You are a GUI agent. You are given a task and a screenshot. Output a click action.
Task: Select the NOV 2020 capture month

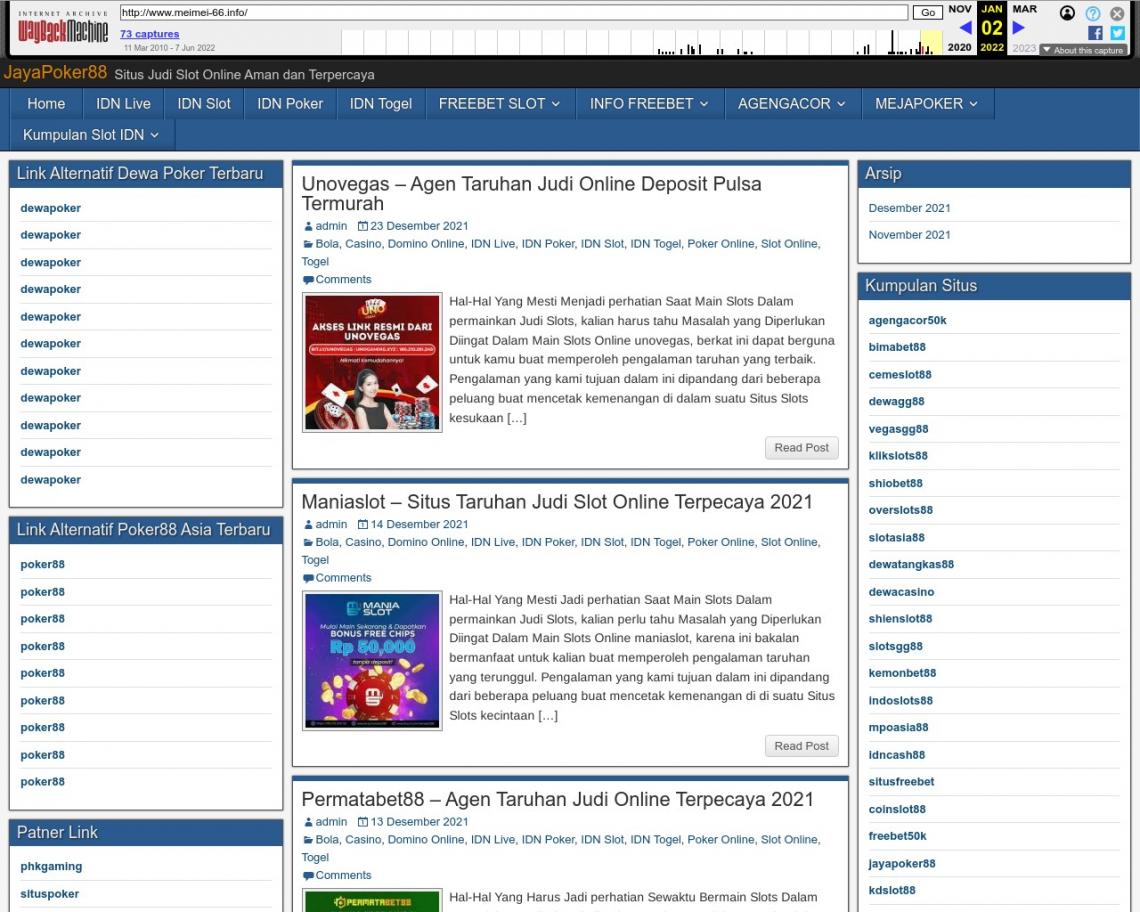coord(960,28)
